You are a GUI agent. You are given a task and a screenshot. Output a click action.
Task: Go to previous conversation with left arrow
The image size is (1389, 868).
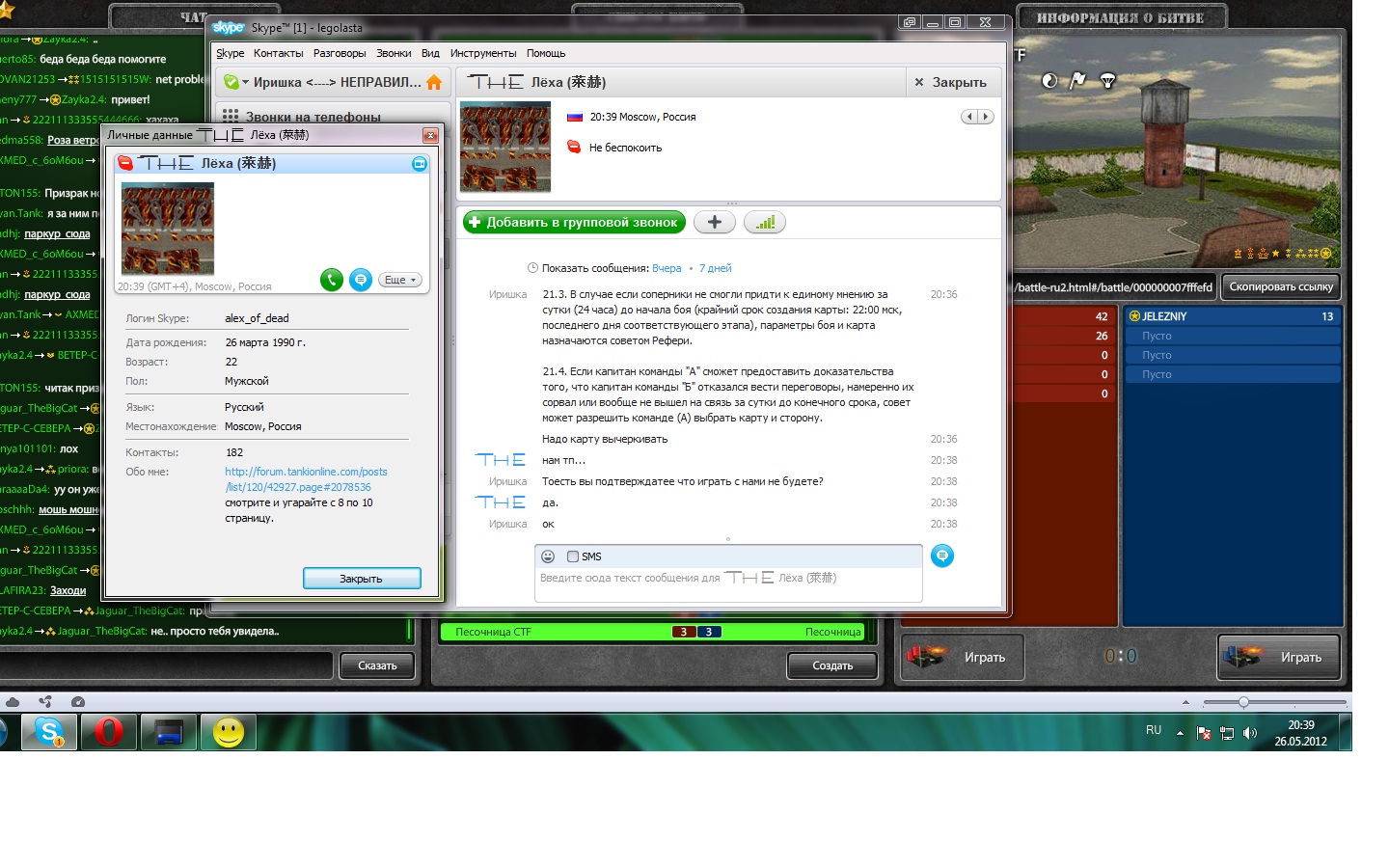tap(969, 117)
